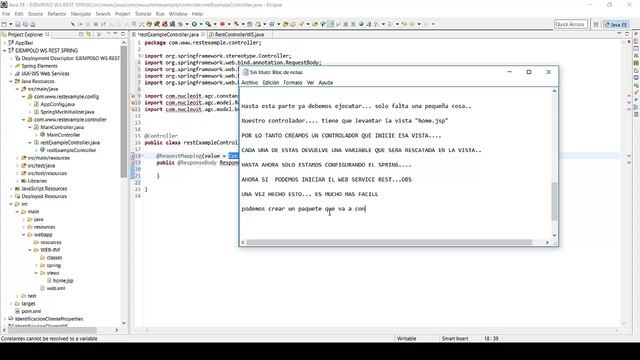Screen dimensions: 640x360
Task: Collapse the Java Resources node
Action: click(11, 81)
